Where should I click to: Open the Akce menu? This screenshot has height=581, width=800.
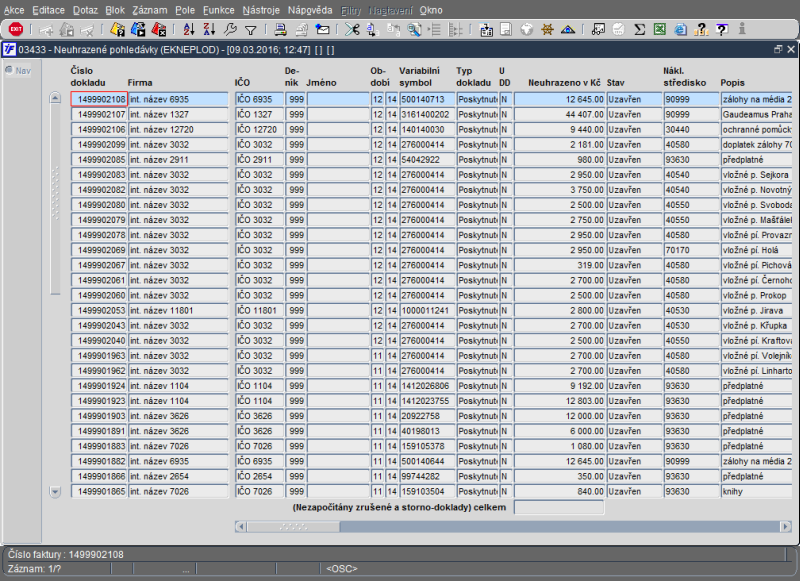[14, 10]
